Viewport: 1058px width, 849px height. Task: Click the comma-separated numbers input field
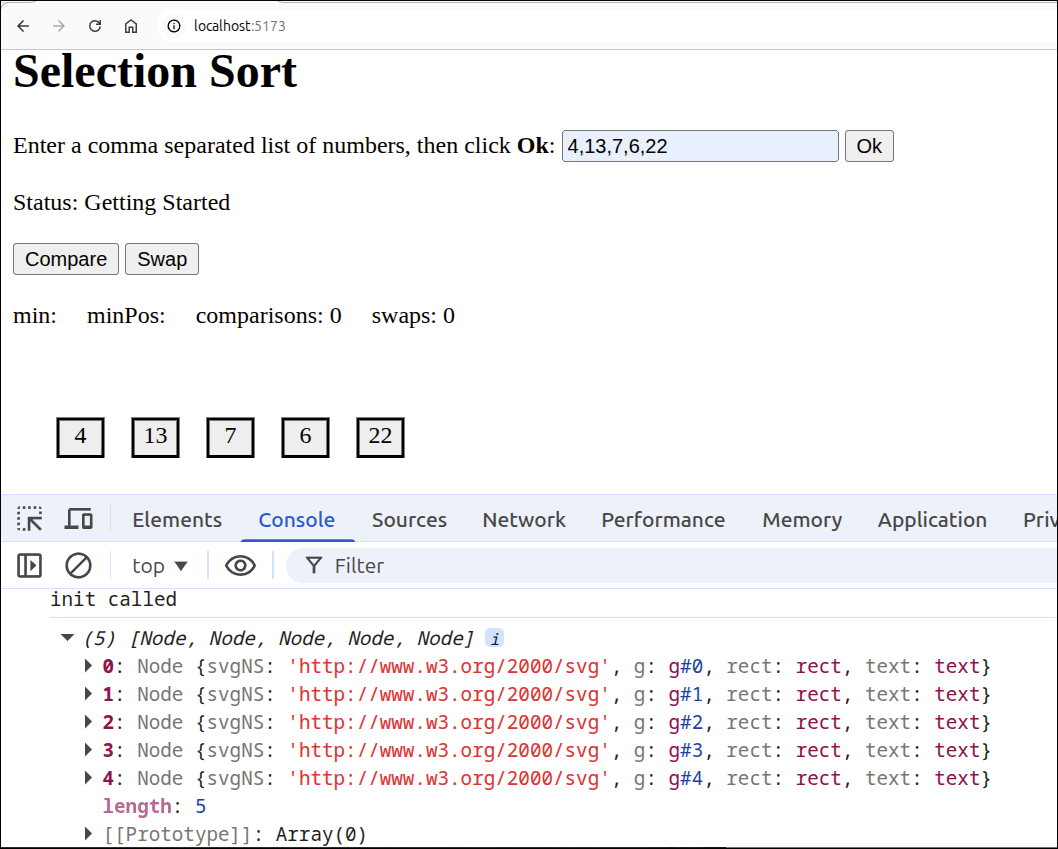[699, 146]
